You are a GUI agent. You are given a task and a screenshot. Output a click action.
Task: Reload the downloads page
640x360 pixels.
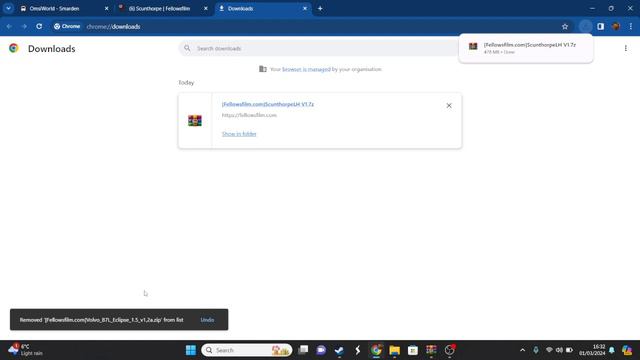(39, 27)
